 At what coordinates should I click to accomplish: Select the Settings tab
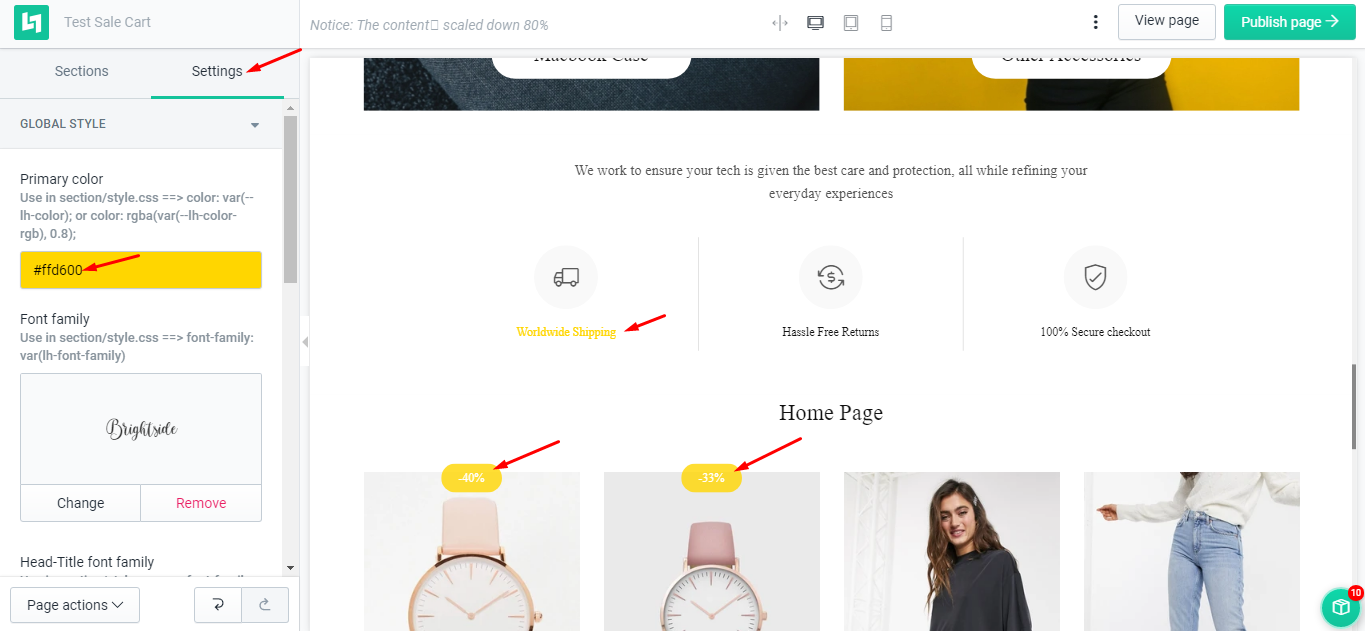click(x=217, y=71)
